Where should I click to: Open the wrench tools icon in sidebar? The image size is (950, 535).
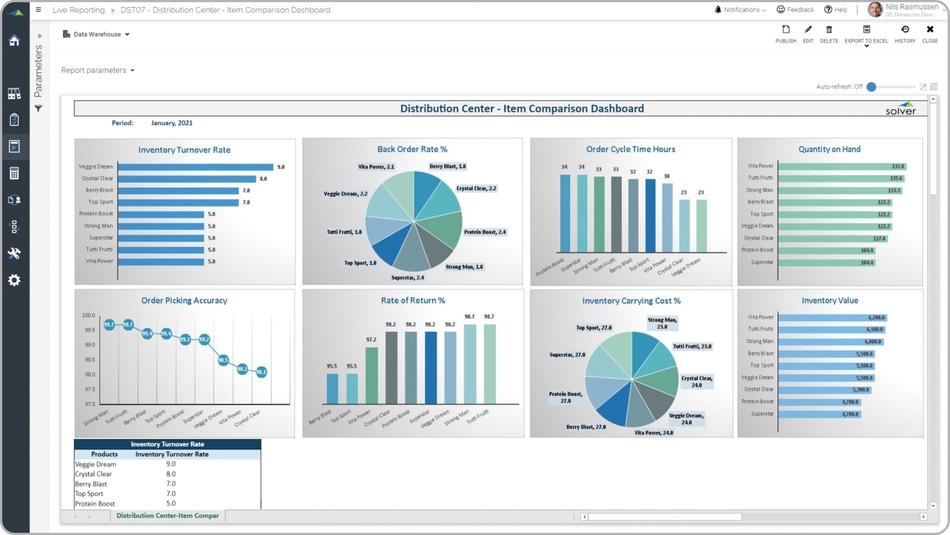tap(14, 254)
